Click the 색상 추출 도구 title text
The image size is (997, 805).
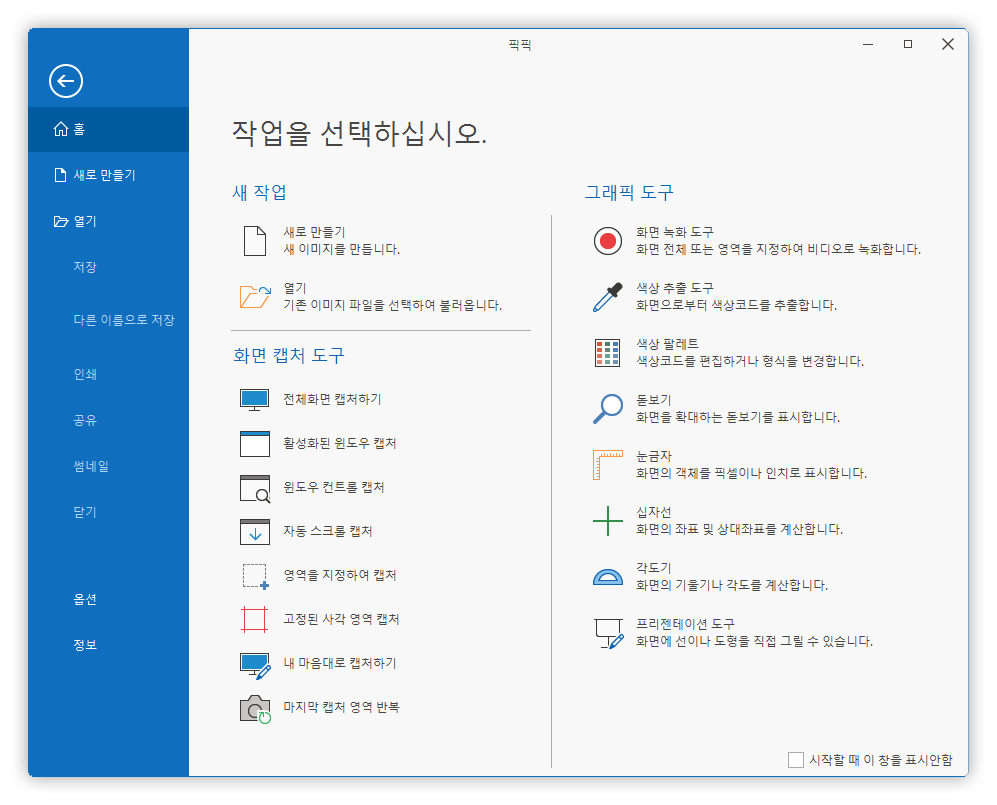click(675, 288)
